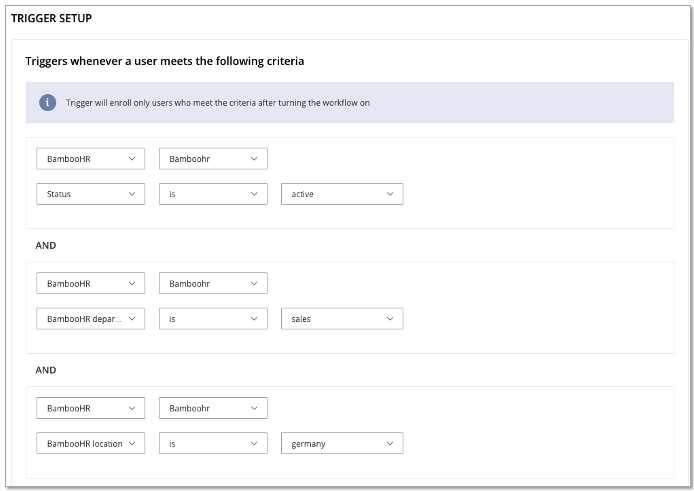
Task: Click the AND label above the location block
Action: click(46, 370)
